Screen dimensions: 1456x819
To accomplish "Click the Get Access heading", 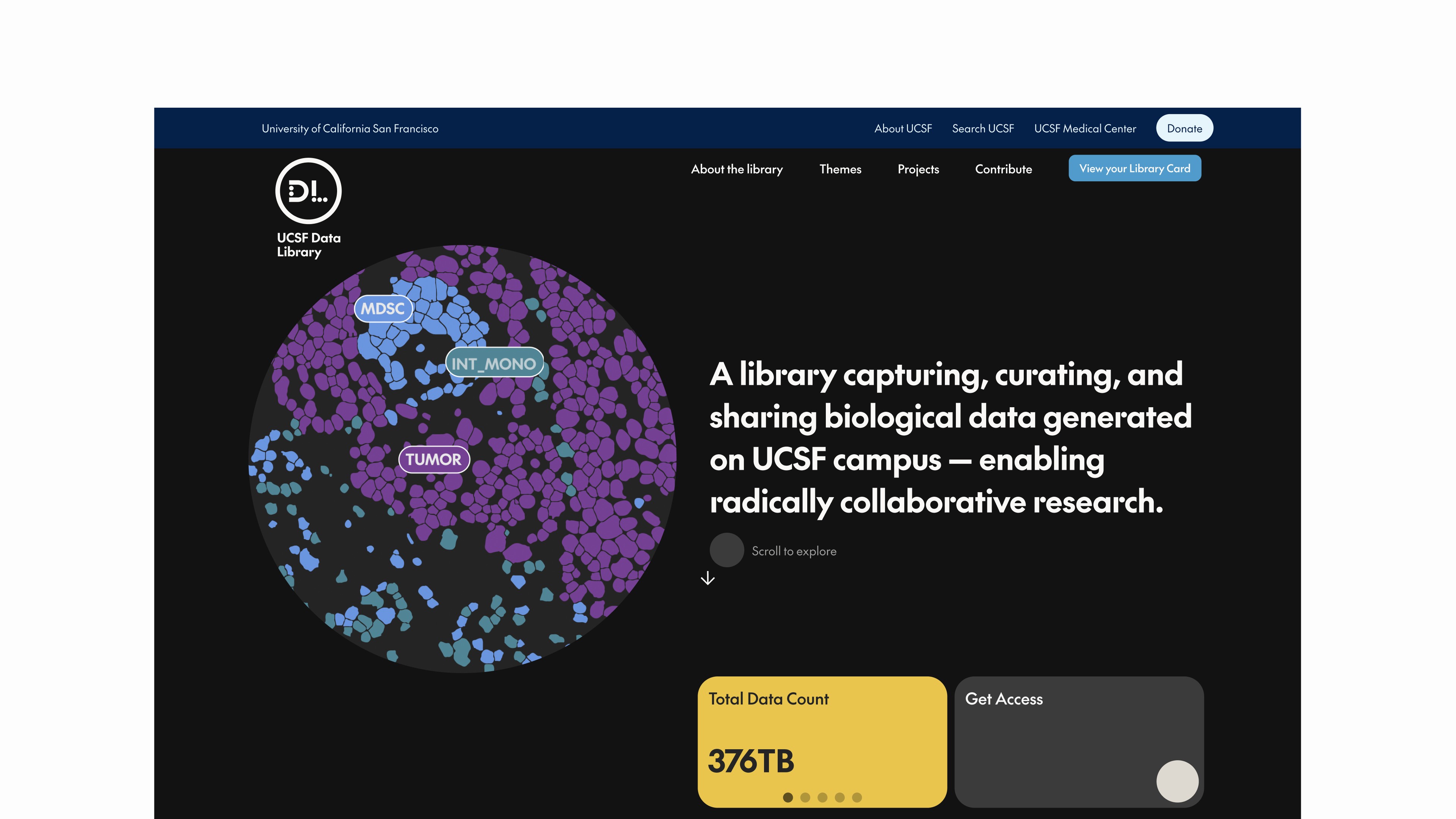I will click(1004, 699).
